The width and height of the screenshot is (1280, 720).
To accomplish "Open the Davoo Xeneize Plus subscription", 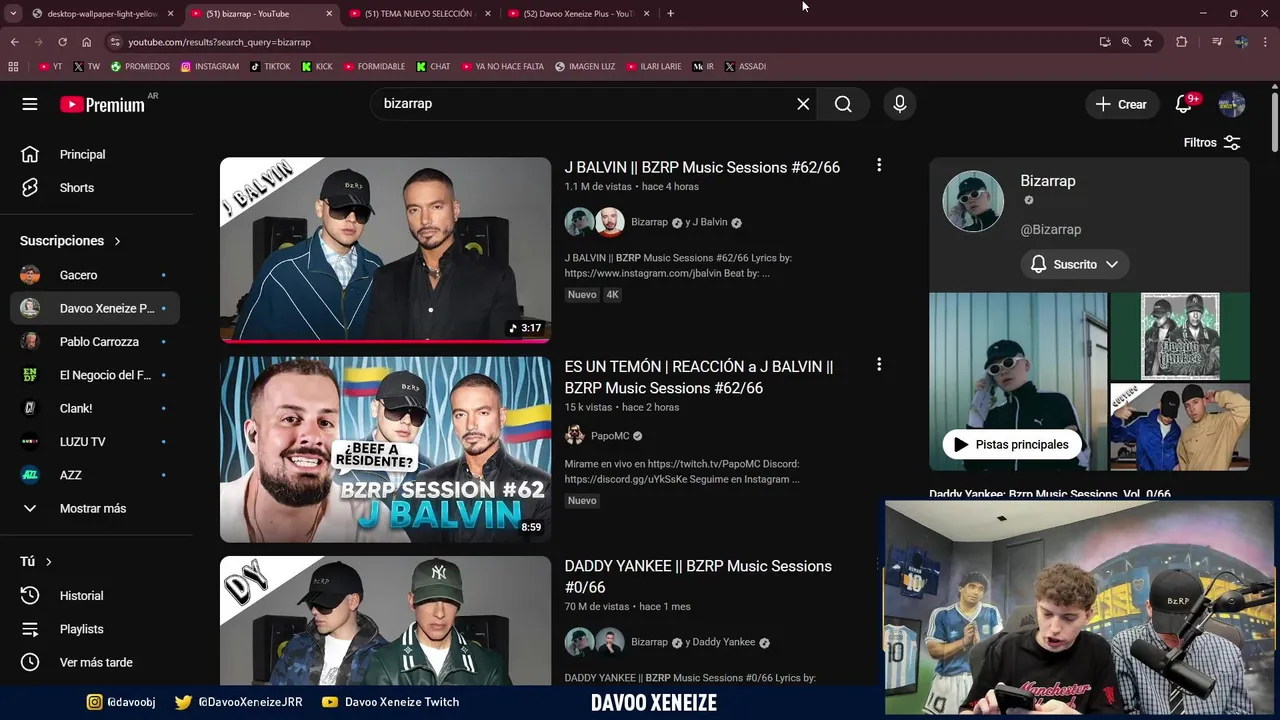I will pos(95,308).
